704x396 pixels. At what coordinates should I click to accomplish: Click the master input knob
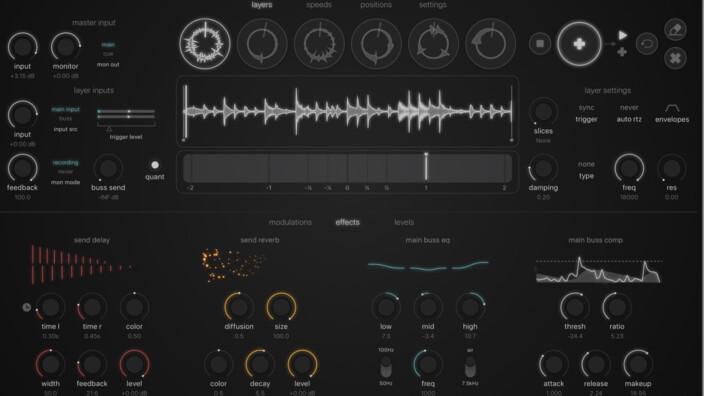[22, 46]
